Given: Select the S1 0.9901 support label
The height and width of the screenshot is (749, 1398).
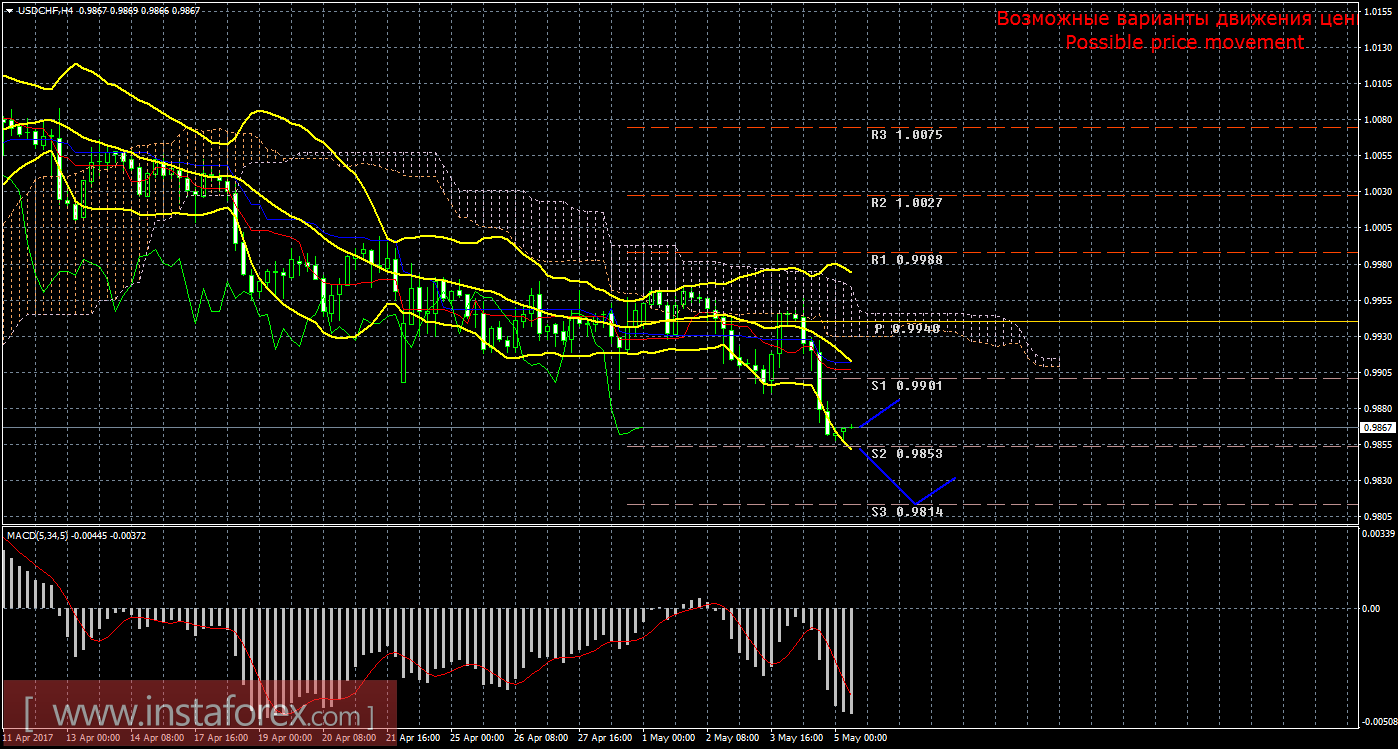Looking at the screenshot, I should (906, 385).
